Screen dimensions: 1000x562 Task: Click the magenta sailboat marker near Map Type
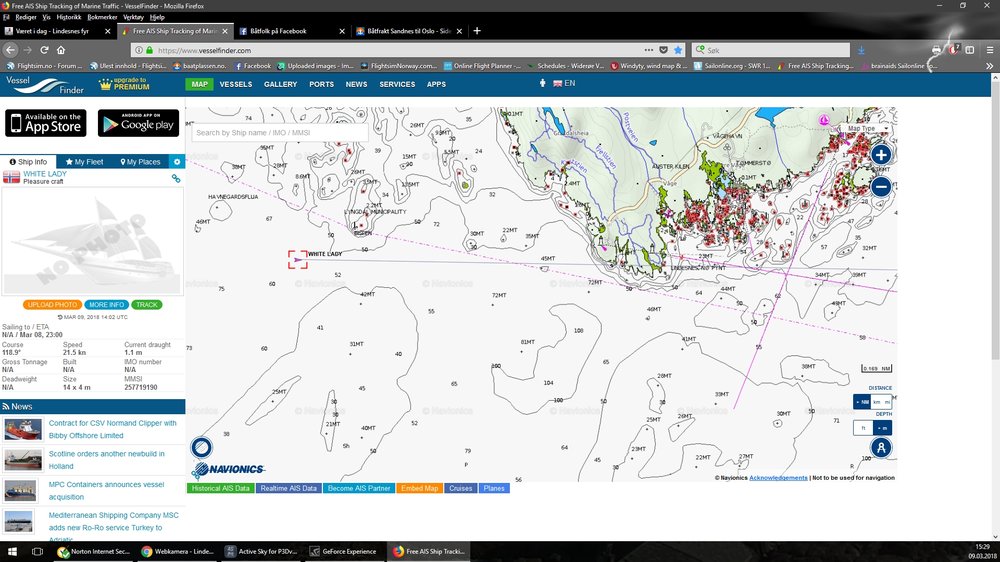tap(823, 120)
